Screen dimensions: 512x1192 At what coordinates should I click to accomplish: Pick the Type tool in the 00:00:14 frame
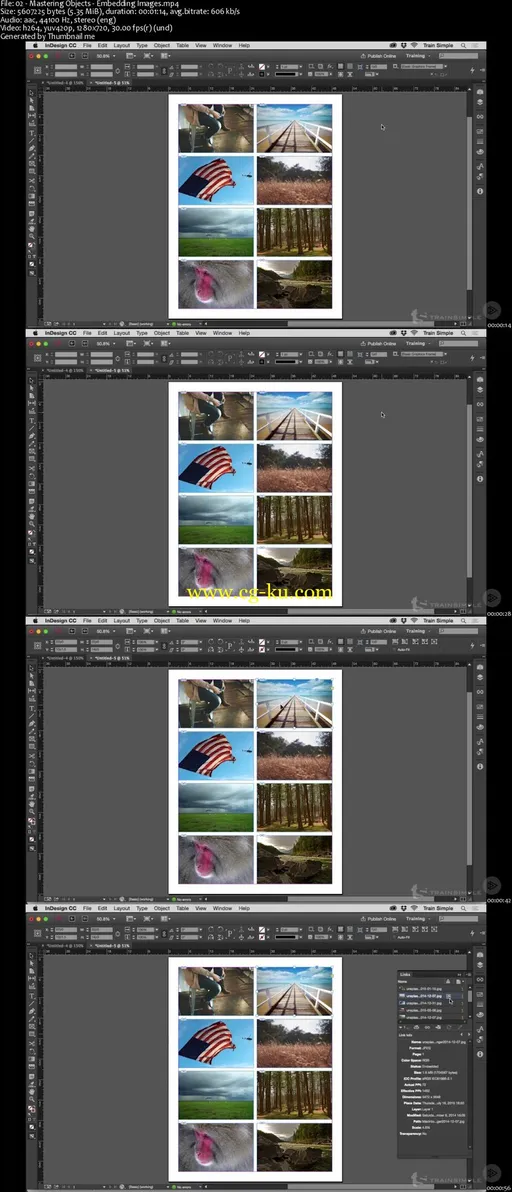33,133
